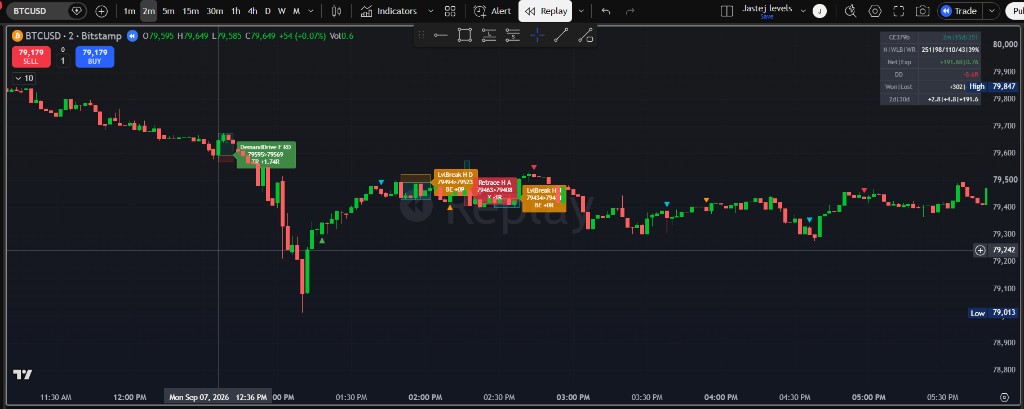Click the red SELL 79,179 button
1024x409 pixels.
click(x=31, y=57)
